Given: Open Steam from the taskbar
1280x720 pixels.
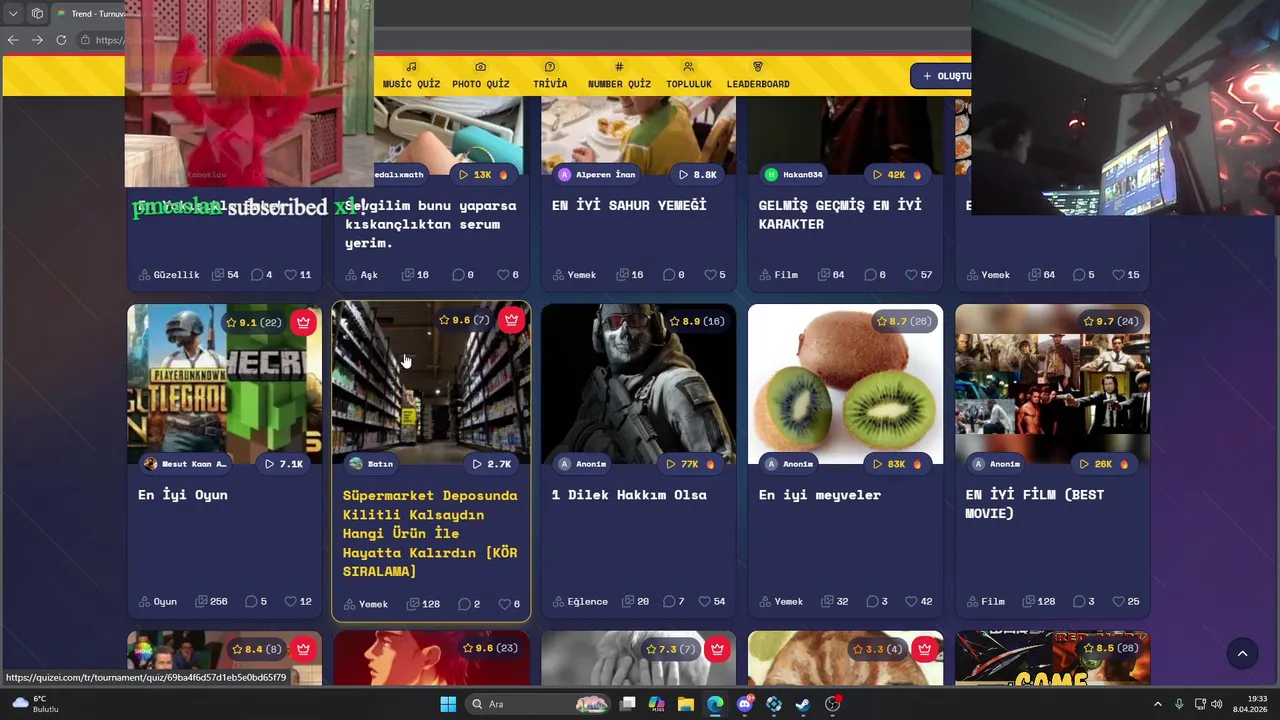Looking at the screenshot, I should click(803, 704).
